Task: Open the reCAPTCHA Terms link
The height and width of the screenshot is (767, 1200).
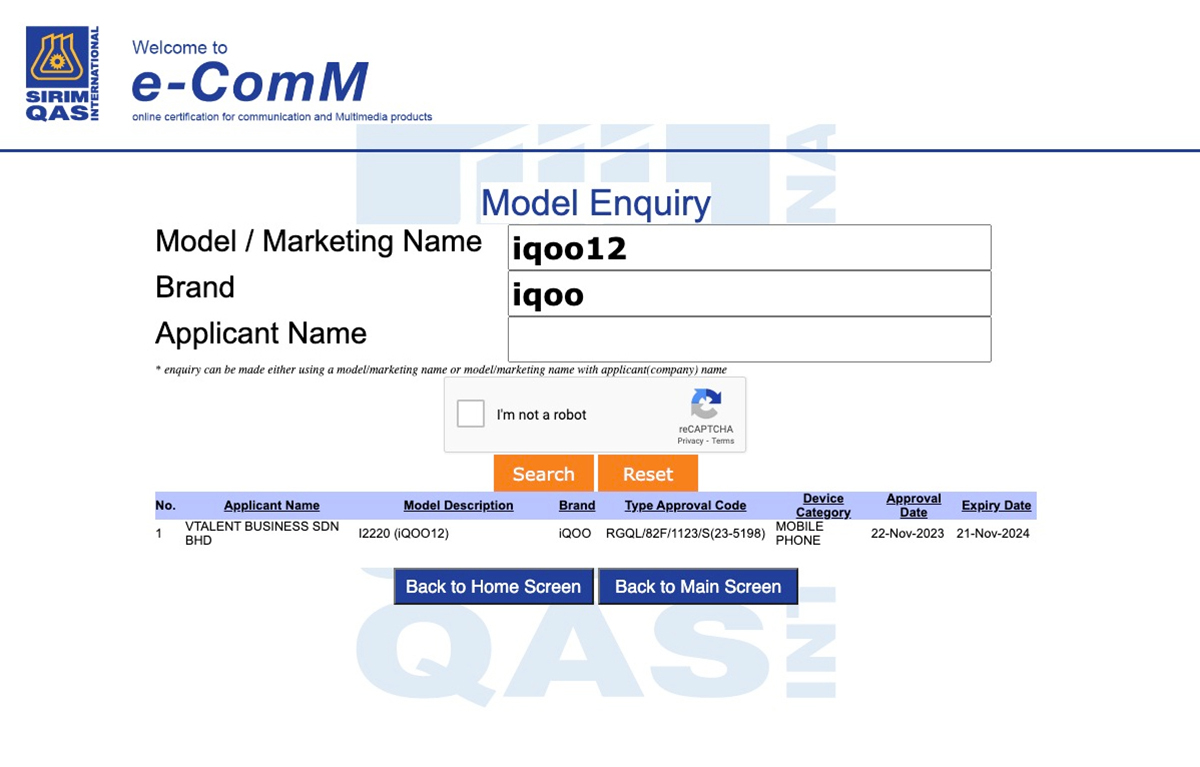Action: [723, 441]
